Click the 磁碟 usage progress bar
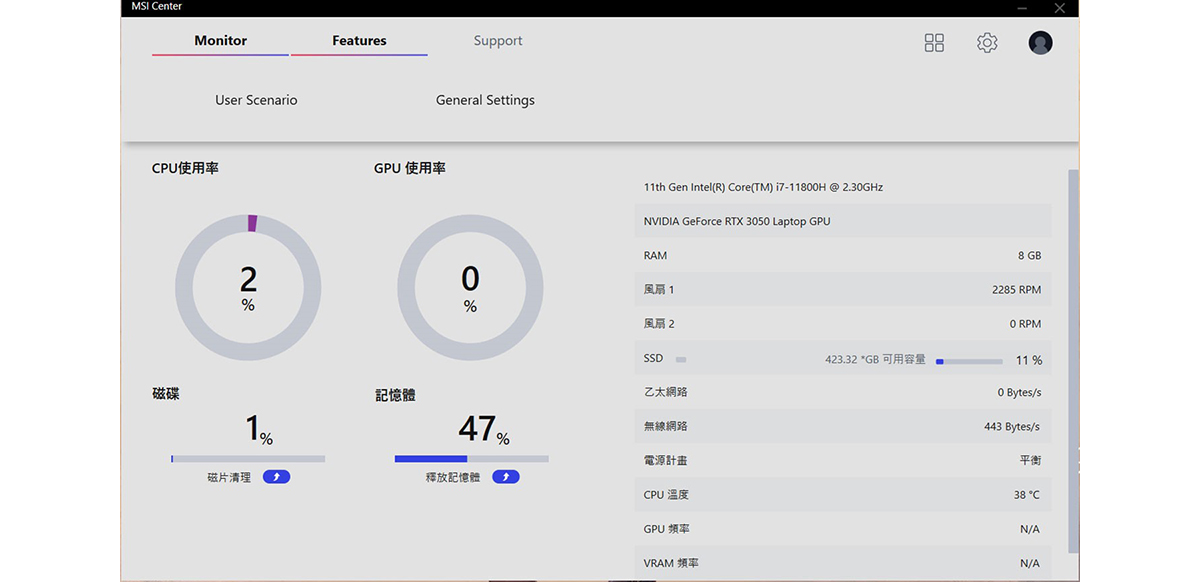The height and width of the screenshot is (582, 1200). tap(248, 459)
